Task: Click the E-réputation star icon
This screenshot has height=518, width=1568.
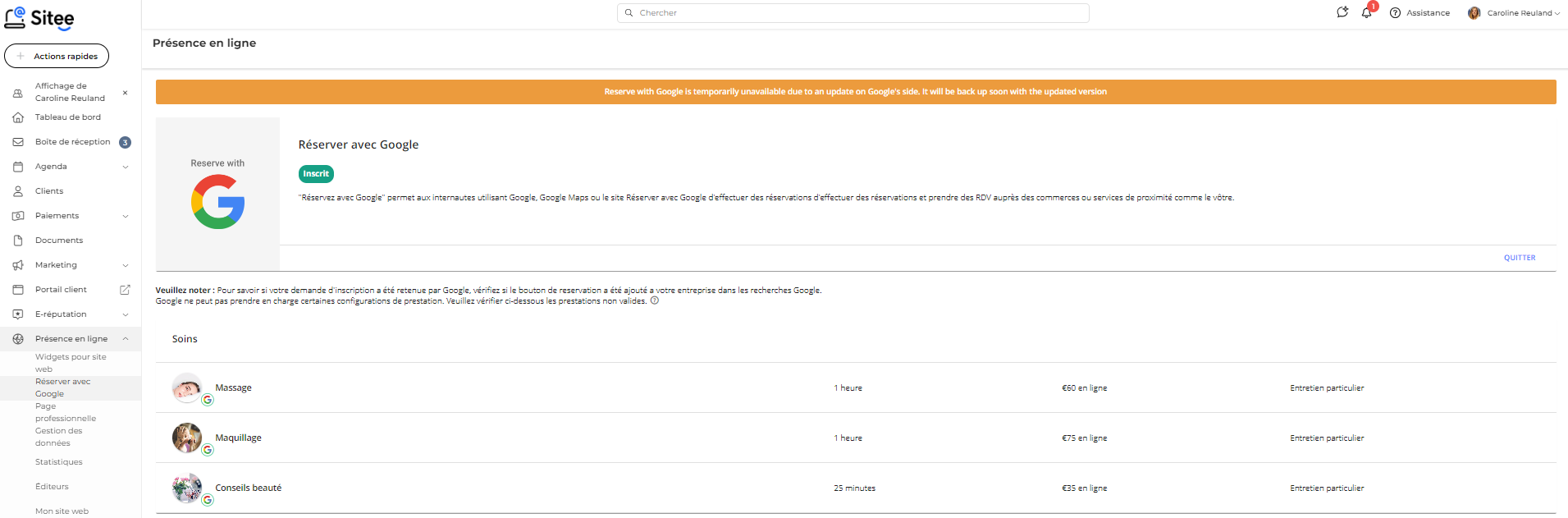Action: tap(18, 314)
